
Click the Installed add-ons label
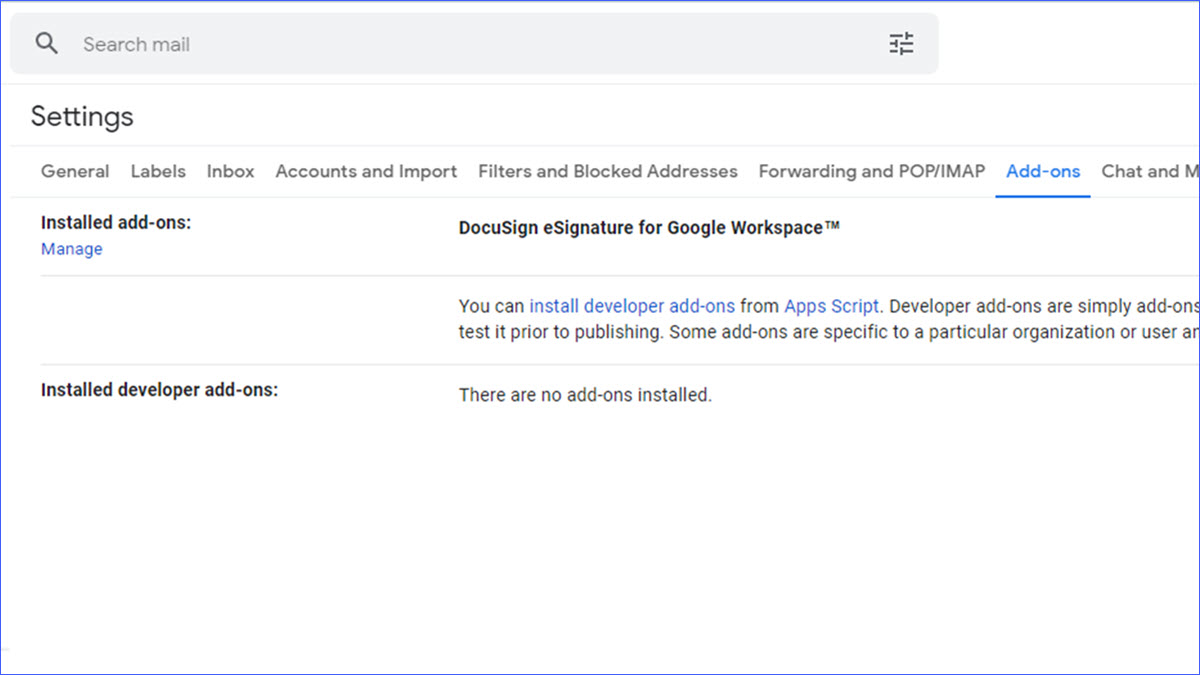115,222
